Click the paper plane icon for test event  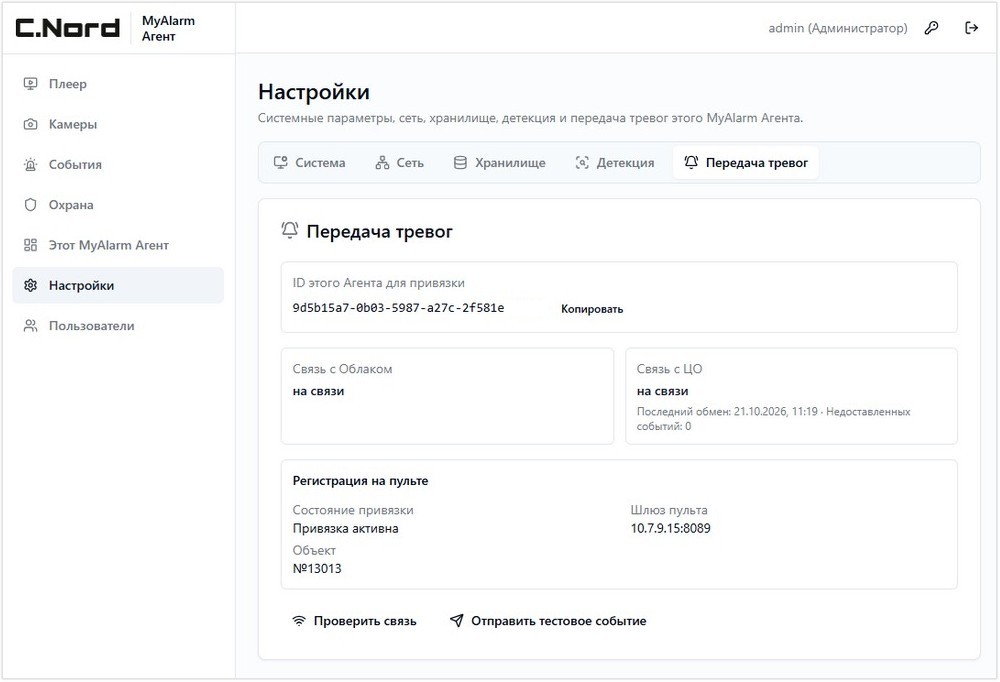pos(456,621)
